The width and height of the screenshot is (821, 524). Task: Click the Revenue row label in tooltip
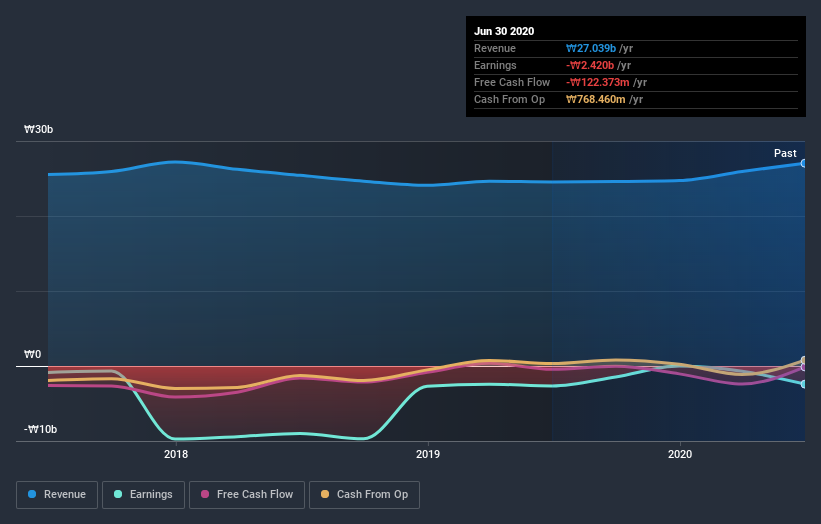(495, 48)
